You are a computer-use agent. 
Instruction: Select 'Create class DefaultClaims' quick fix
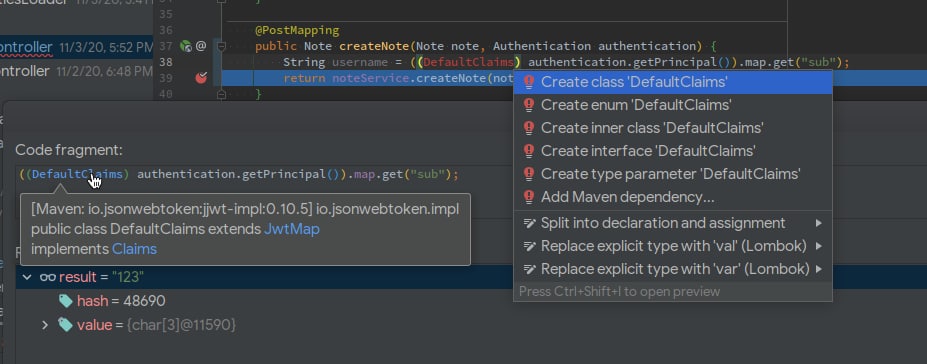click(x=673, y=82)
